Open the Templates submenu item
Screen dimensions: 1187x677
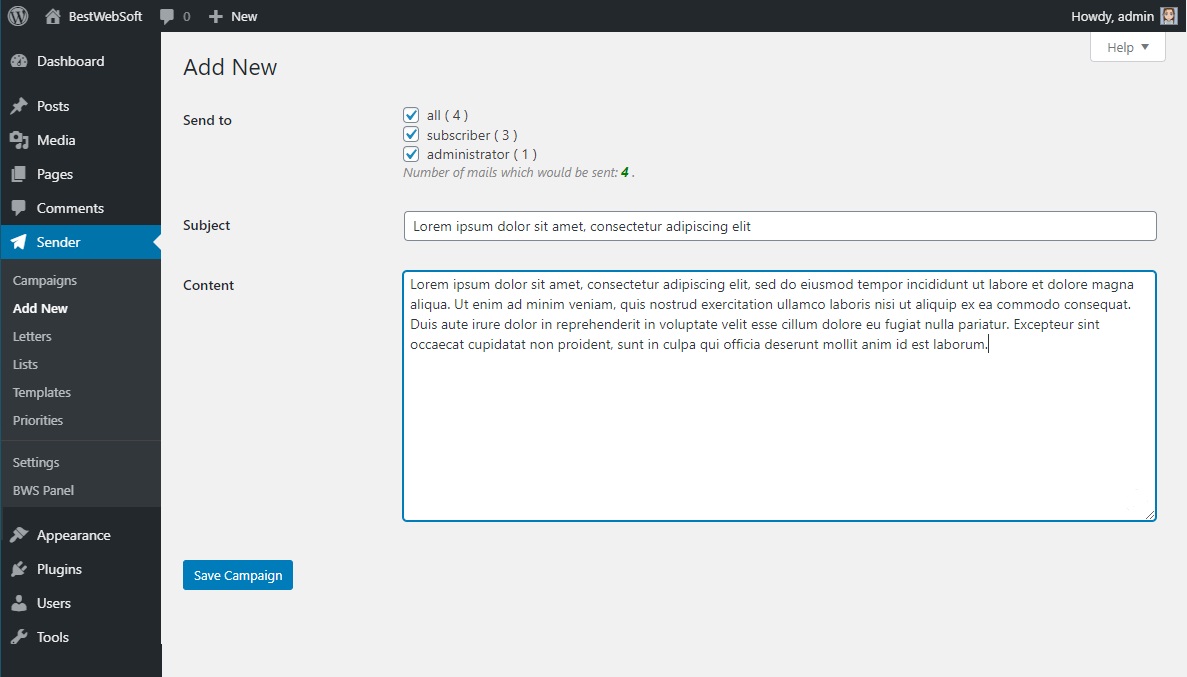click(41, 392)
